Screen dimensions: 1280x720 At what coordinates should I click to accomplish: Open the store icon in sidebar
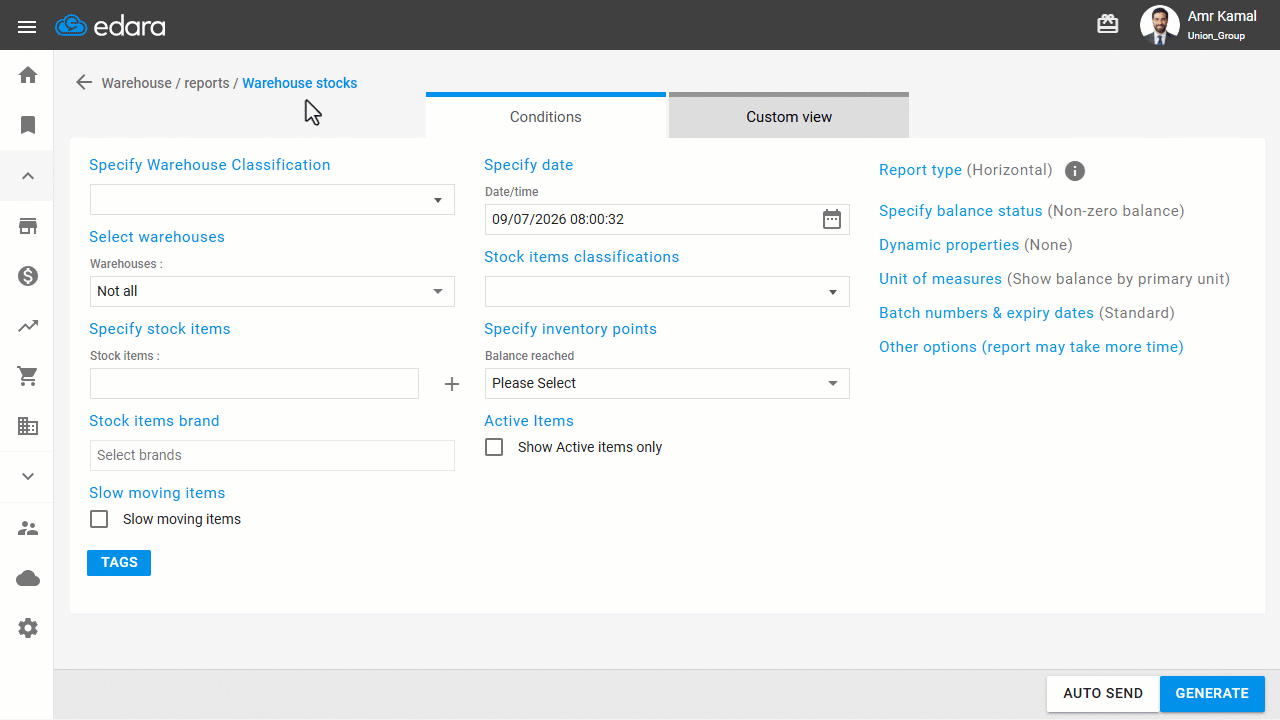[28, 226]
